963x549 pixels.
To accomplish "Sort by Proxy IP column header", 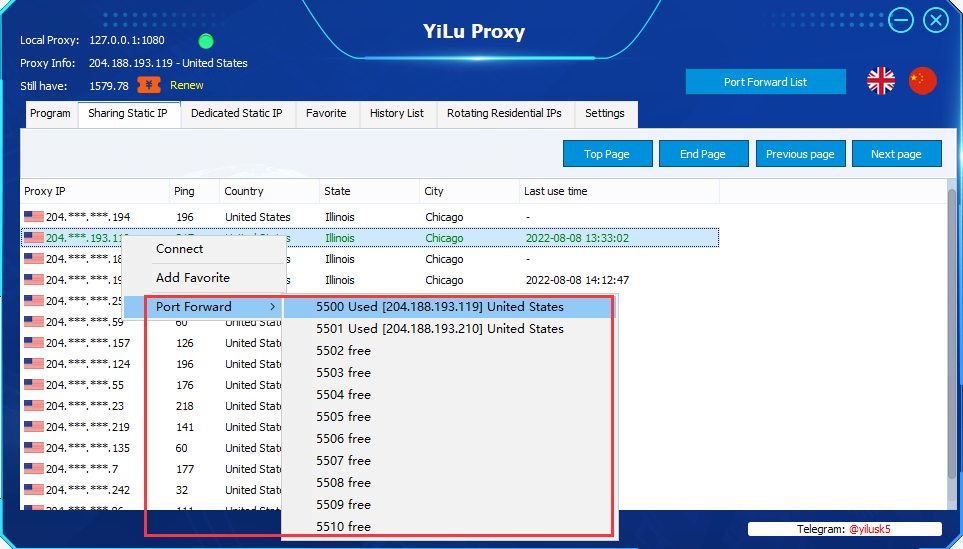I will coord(95,191).
